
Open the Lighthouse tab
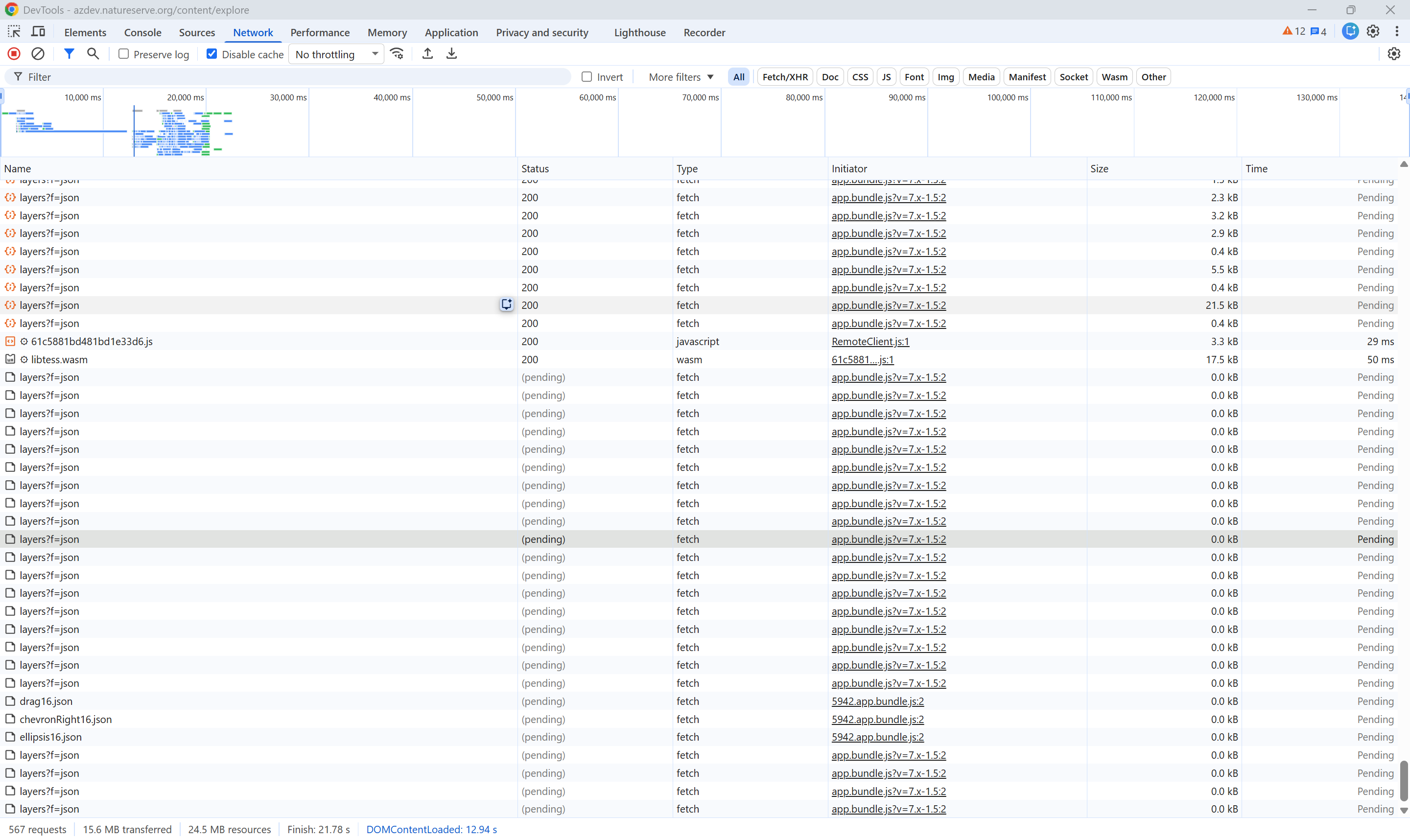[639, 32]
